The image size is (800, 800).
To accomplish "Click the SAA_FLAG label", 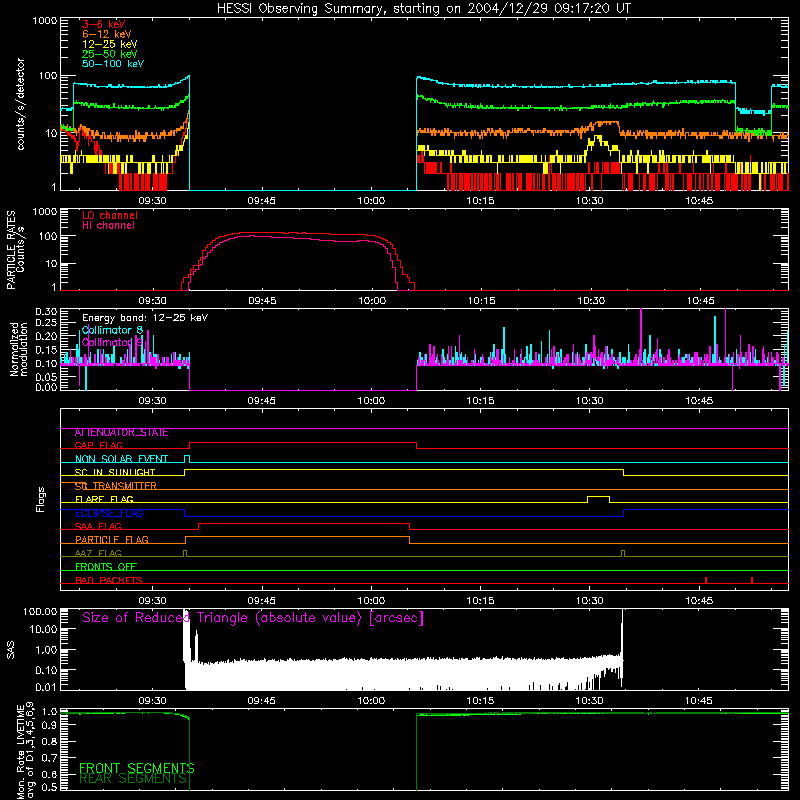I will (x=98, y=527).
